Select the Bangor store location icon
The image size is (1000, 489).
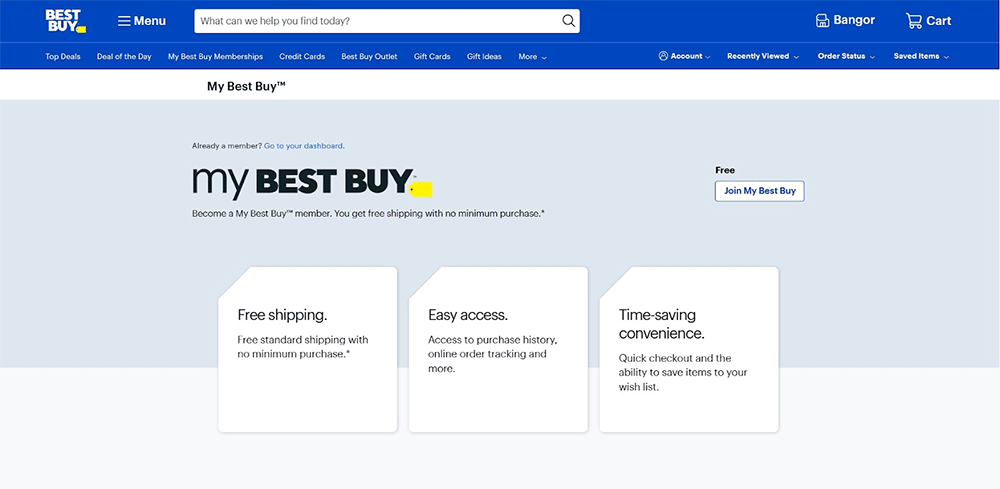[822, 21]
